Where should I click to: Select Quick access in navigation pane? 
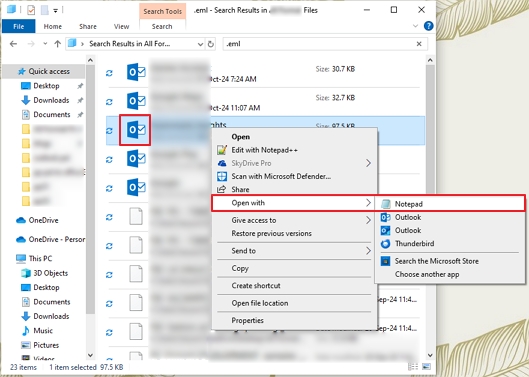[x=44, y=71]
